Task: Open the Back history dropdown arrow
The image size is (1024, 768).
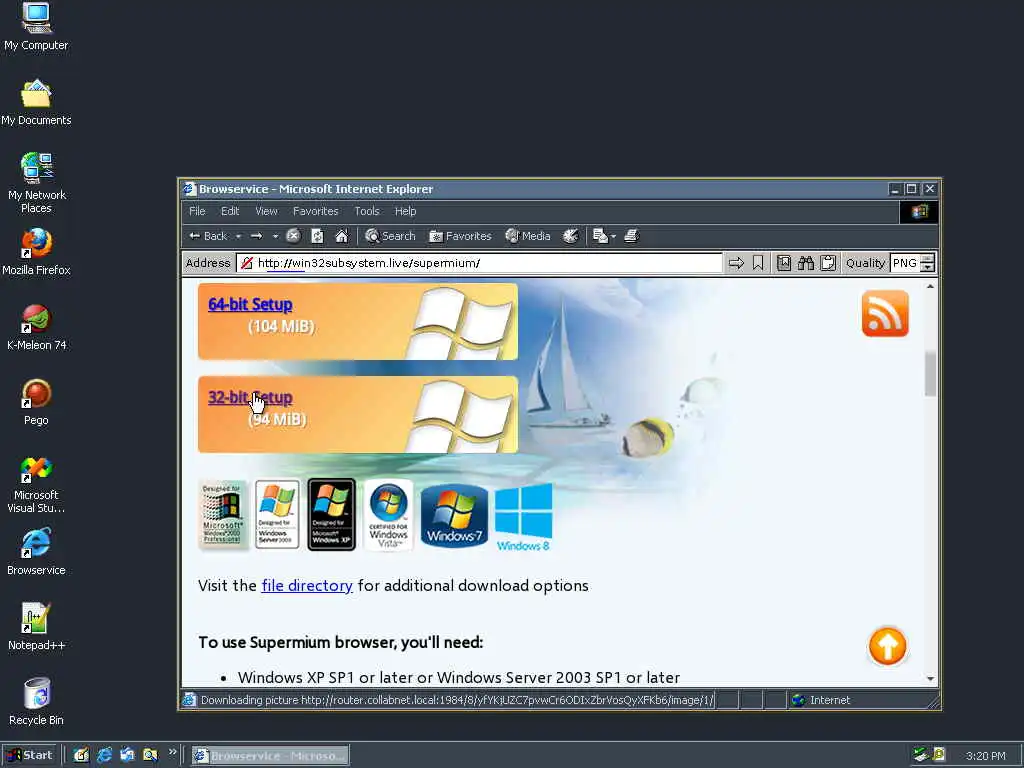Action: (x=238, y=236)
